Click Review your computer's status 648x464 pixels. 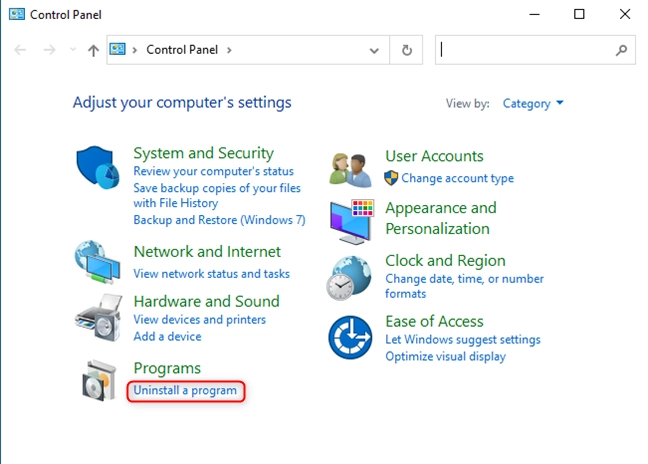213,171
